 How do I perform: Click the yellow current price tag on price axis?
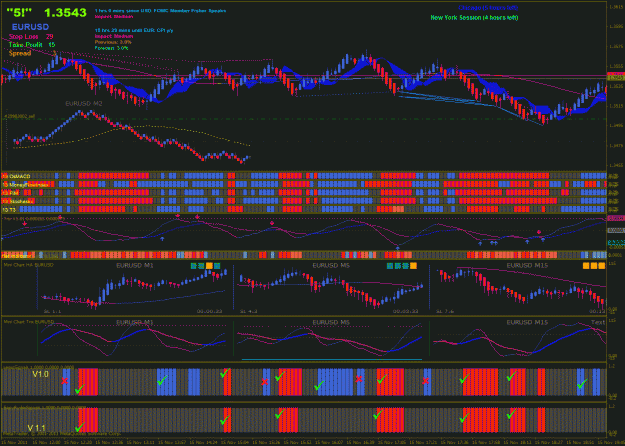pos(615,78)
